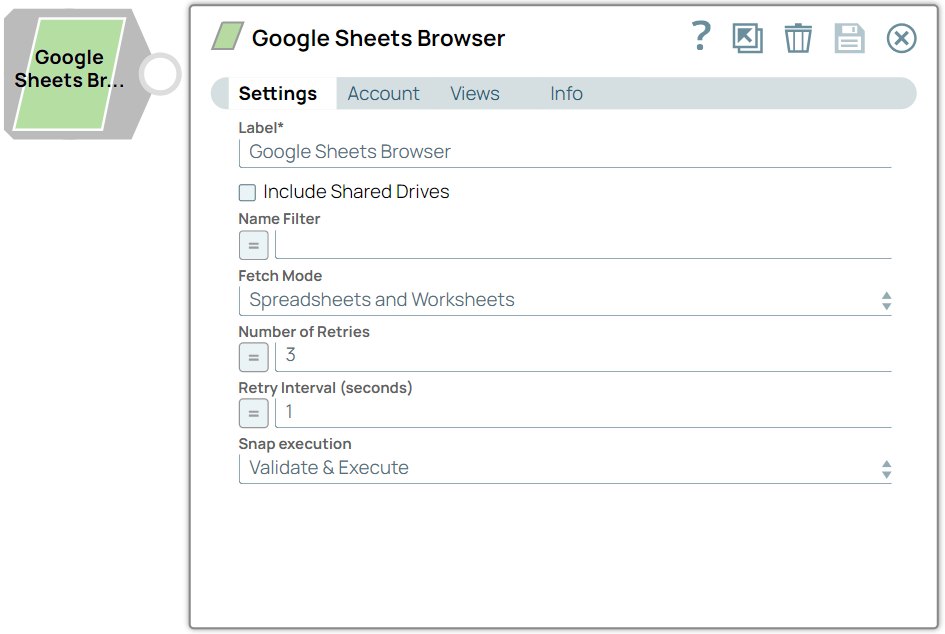Select the Google Sheets Browser snap on canvas

pos(70,74)
